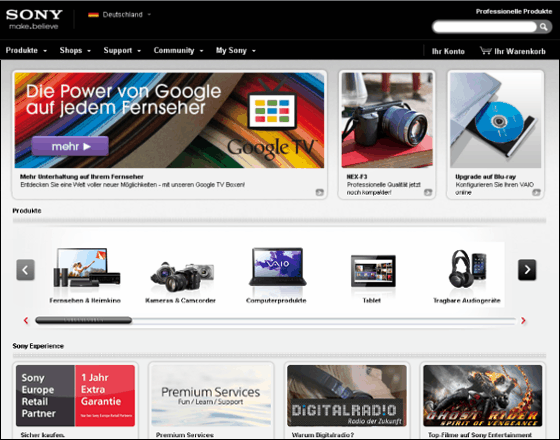The width and height of the screenshot is (560, 440).
Task: Open the NEX-F3 camera image
Action: click(x=387, y=120)
